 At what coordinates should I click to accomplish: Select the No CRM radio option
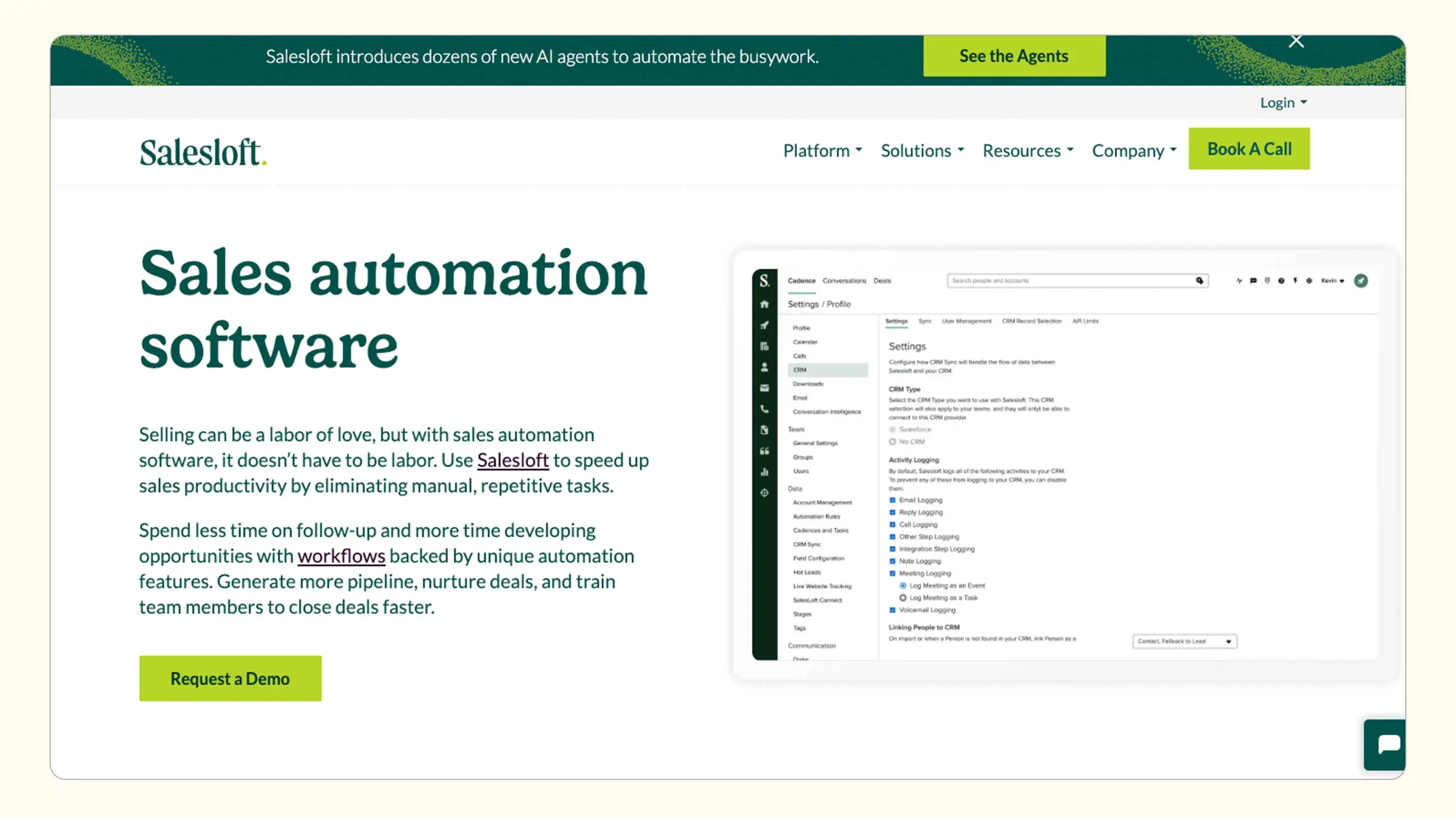(892, 441)
